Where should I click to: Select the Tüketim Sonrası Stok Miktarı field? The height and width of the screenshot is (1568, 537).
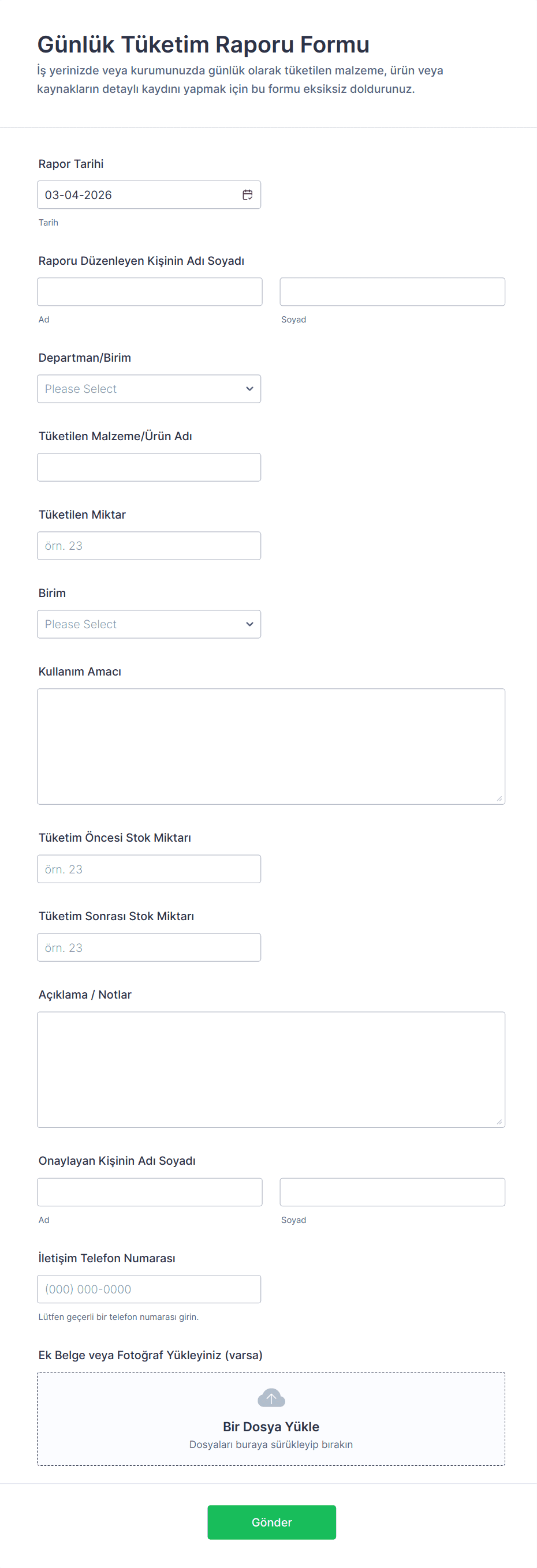pyautogui.click(x=149, y=948)
